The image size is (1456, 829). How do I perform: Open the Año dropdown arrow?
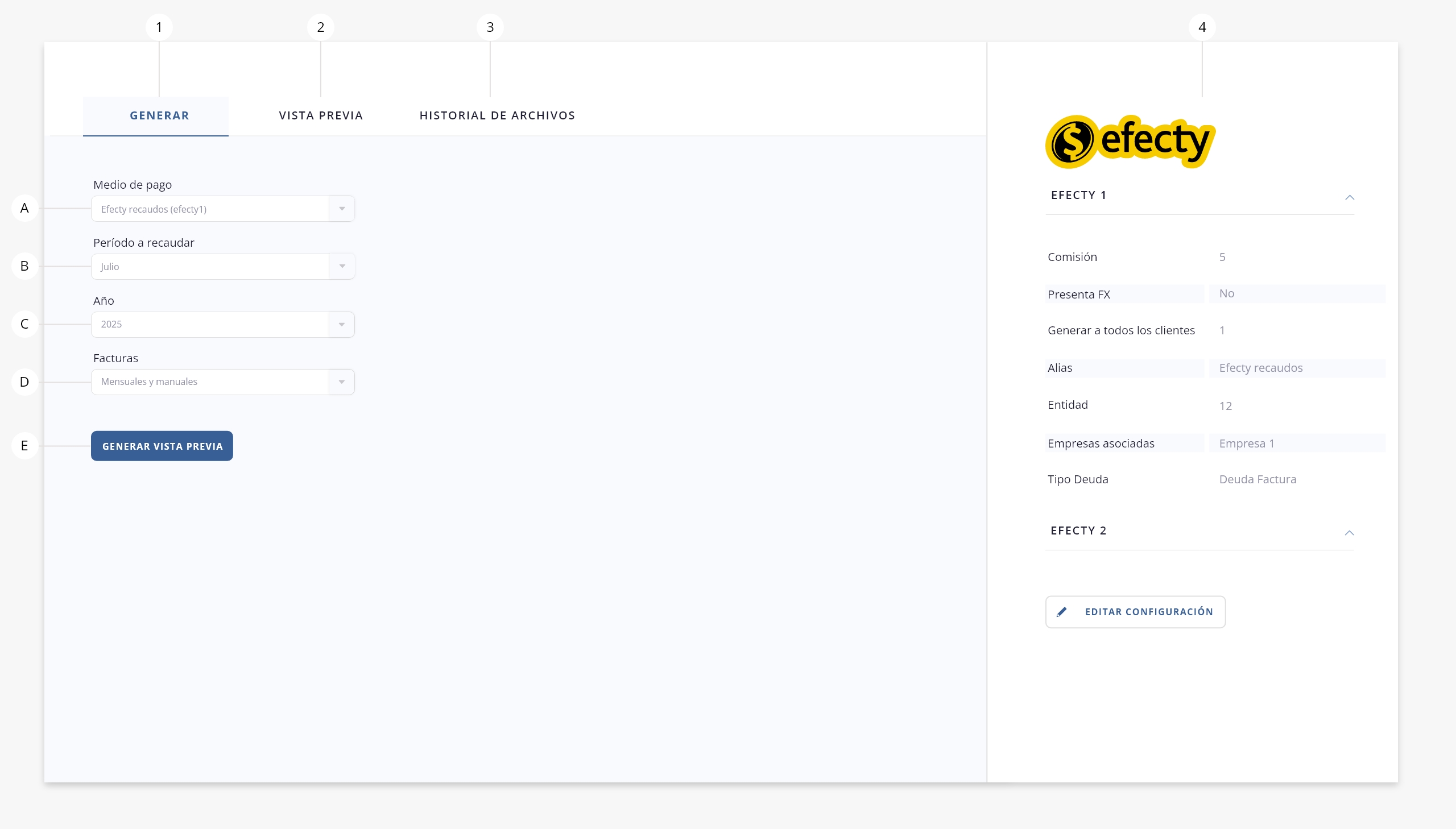[x=342, y=325]
